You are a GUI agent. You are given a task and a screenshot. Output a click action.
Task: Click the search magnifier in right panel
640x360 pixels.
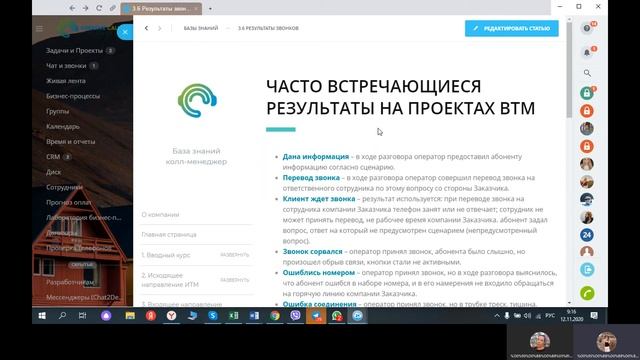point(587,73)
